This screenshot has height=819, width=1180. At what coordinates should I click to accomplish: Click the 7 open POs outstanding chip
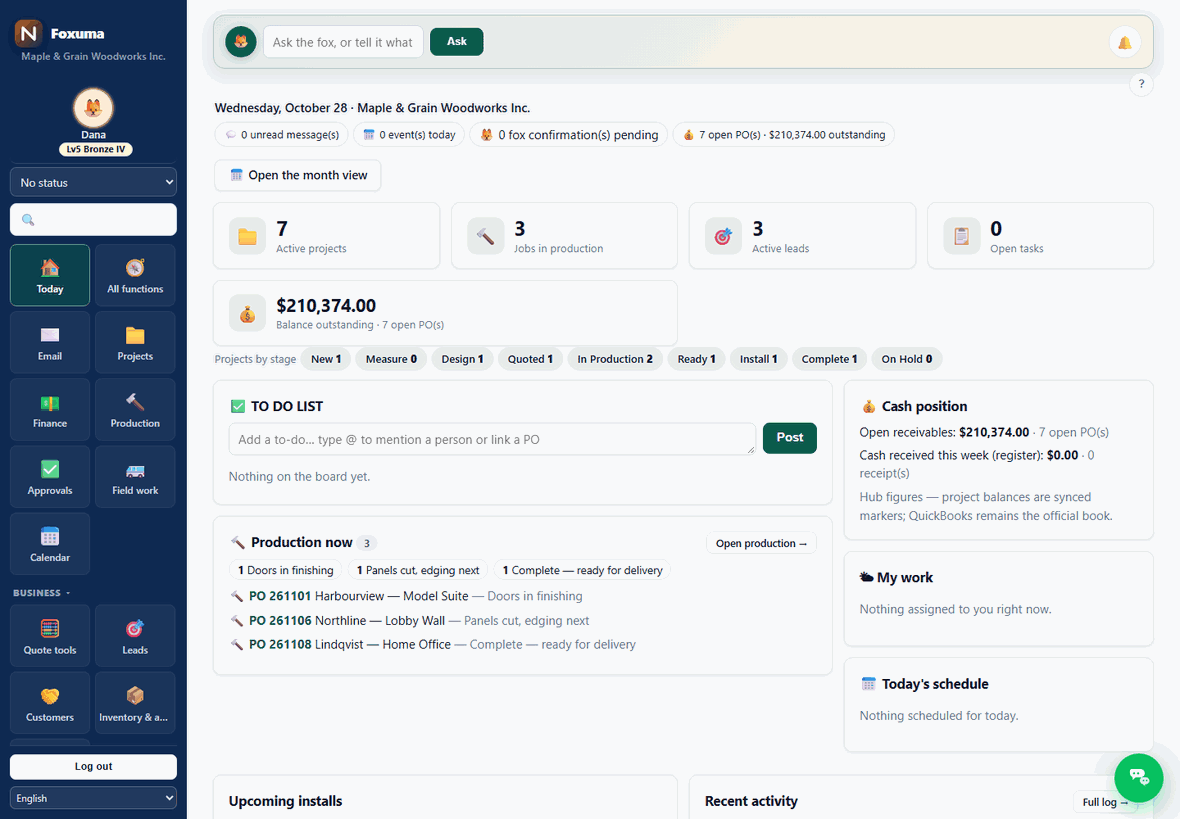[x=783, y=135]
